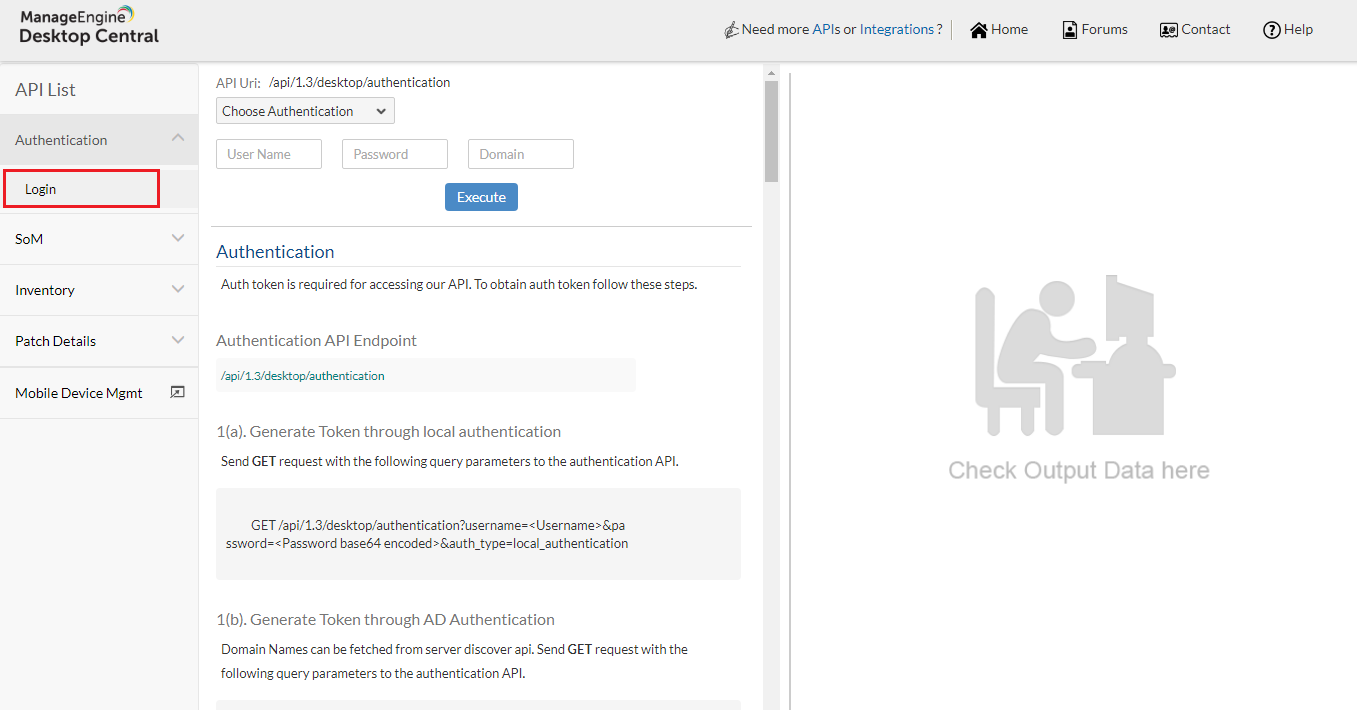Expand the Patch Details section chevron

(x=178, y=340)
